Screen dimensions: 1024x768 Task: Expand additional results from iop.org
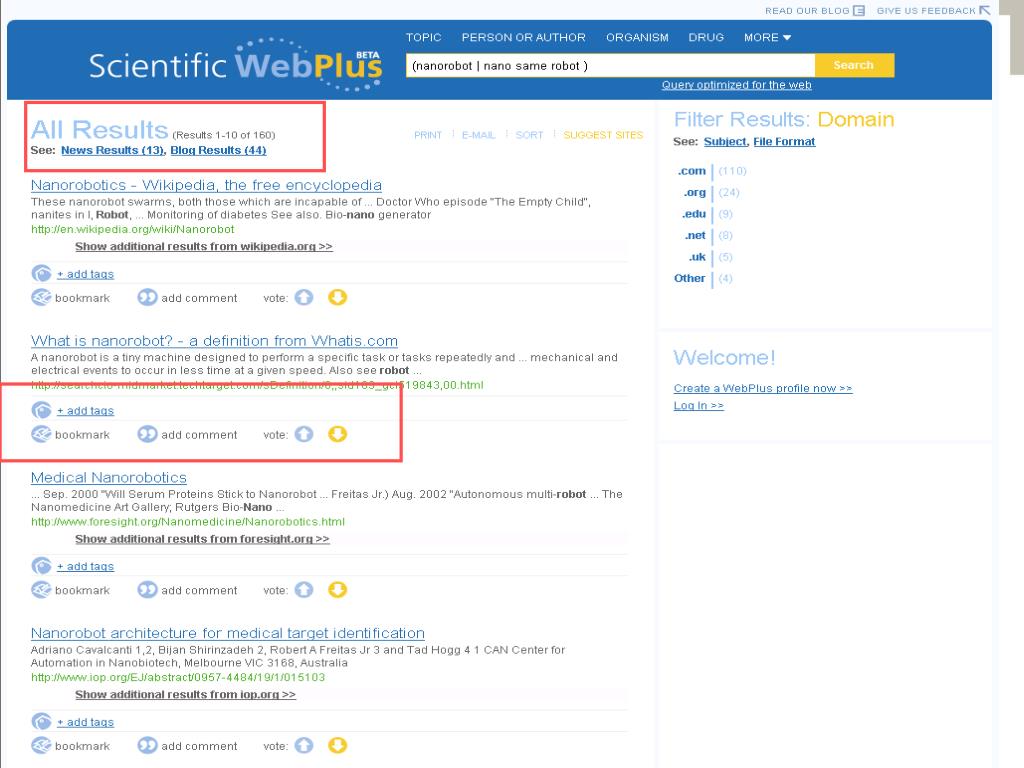tap(185, 694)
